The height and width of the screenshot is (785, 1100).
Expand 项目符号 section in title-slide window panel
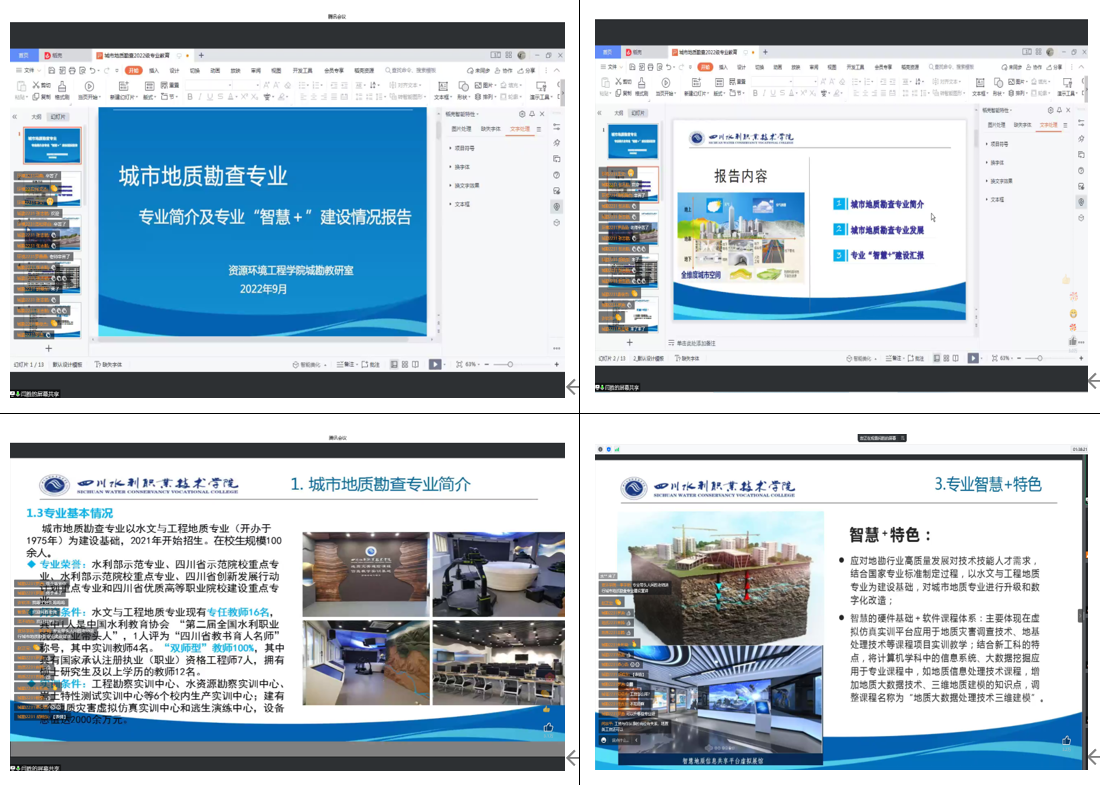coord(462,148)
